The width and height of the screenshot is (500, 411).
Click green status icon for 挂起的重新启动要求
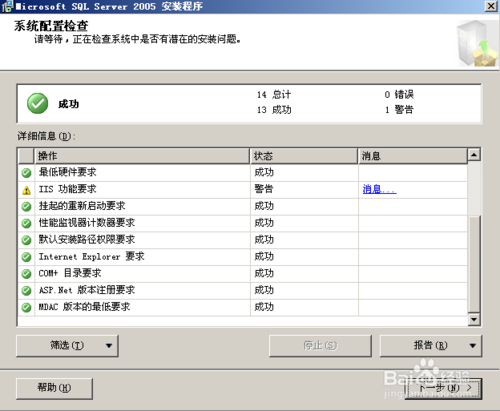point(26,206)
